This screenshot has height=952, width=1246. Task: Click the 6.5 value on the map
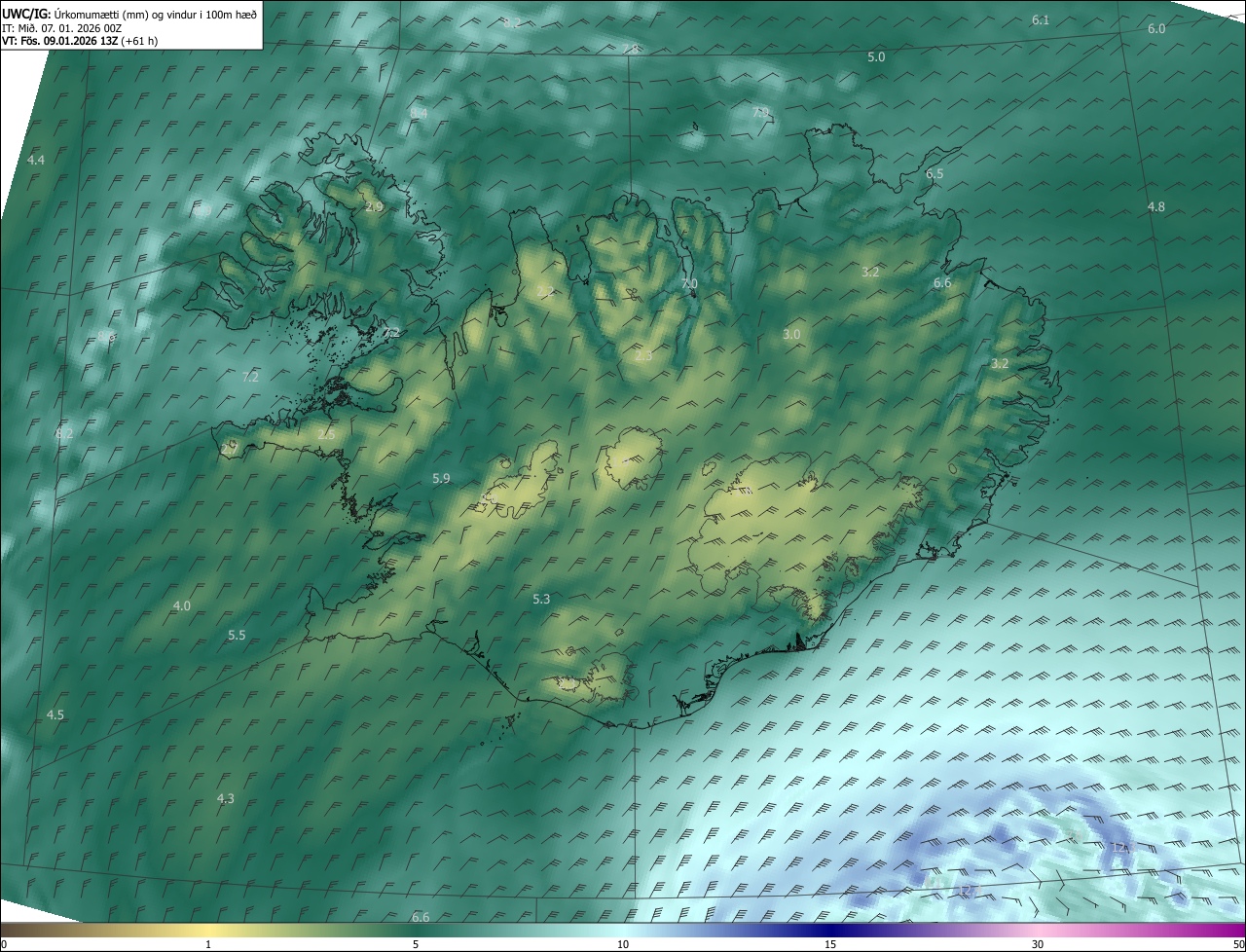point(934,174)
